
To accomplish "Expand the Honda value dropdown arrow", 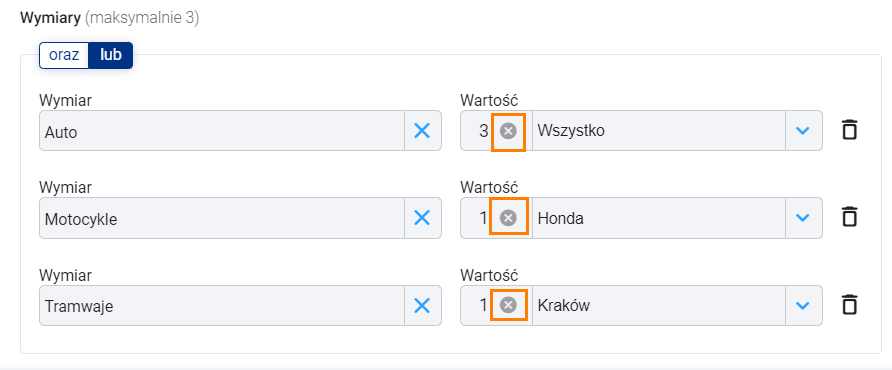I will click(x=803, y=217).
